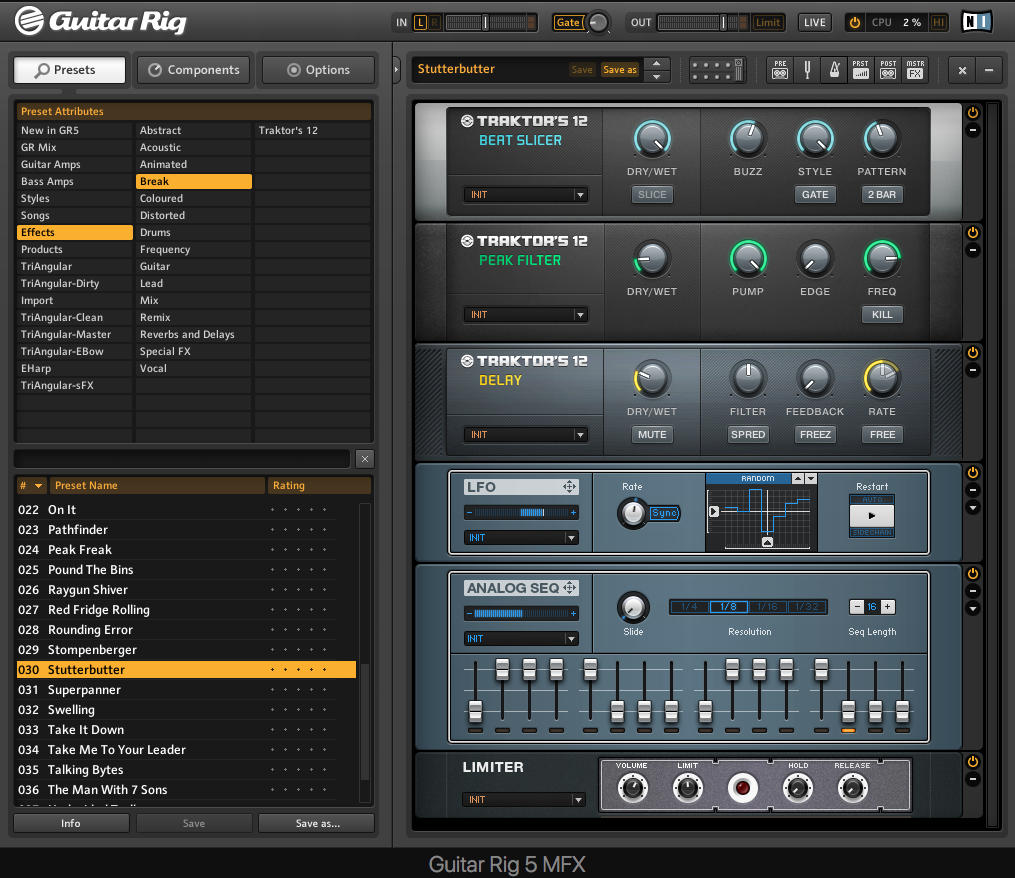This screenshot has height=878, width=1015.
Task: Click the Save as button in rack header
Action: click(x=620, y=69)
